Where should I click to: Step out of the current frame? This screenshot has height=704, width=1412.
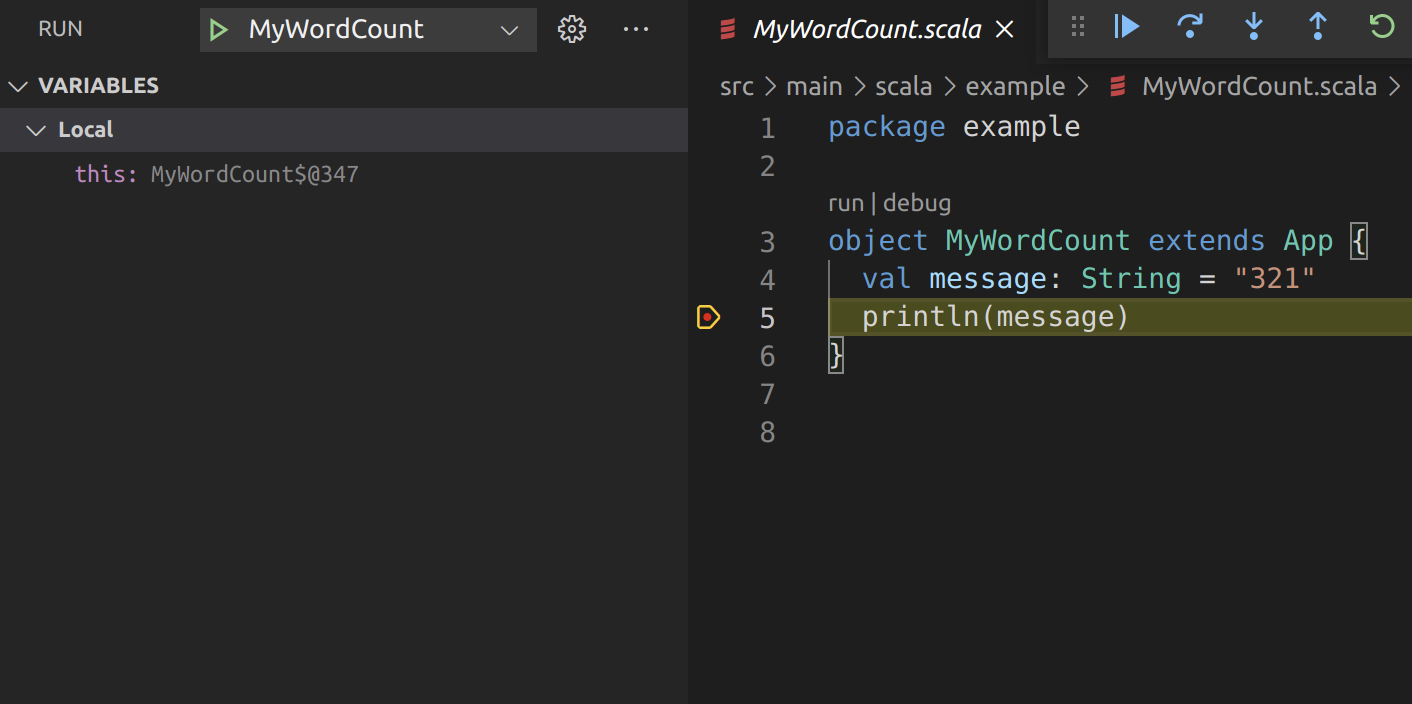point(1317,27)
